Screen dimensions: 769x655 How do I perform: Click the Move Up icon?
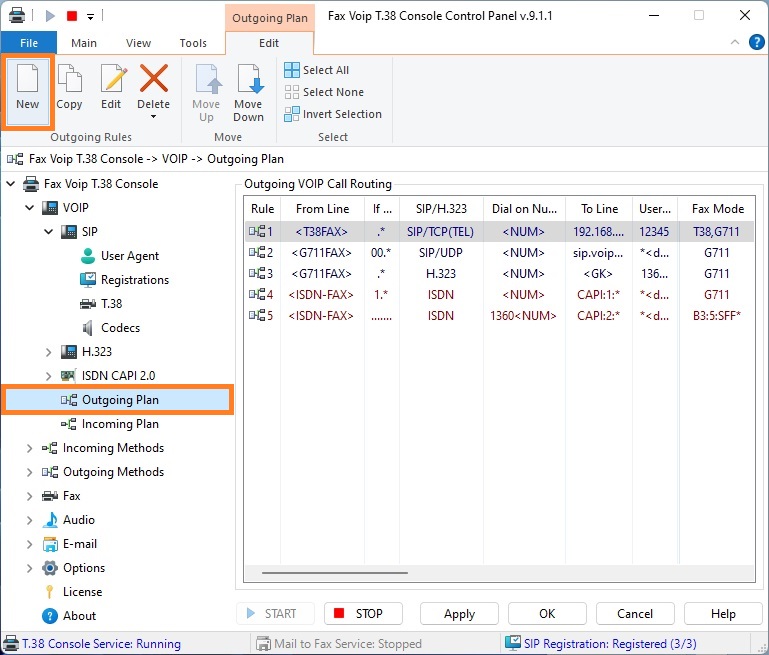tap(208, 78)
